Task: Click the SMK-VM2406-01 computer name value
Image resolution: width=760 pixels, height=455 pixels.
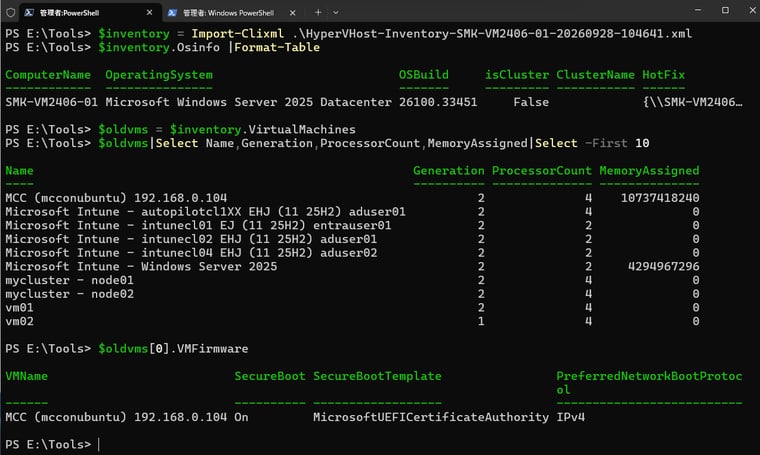Action: point(51,102)
